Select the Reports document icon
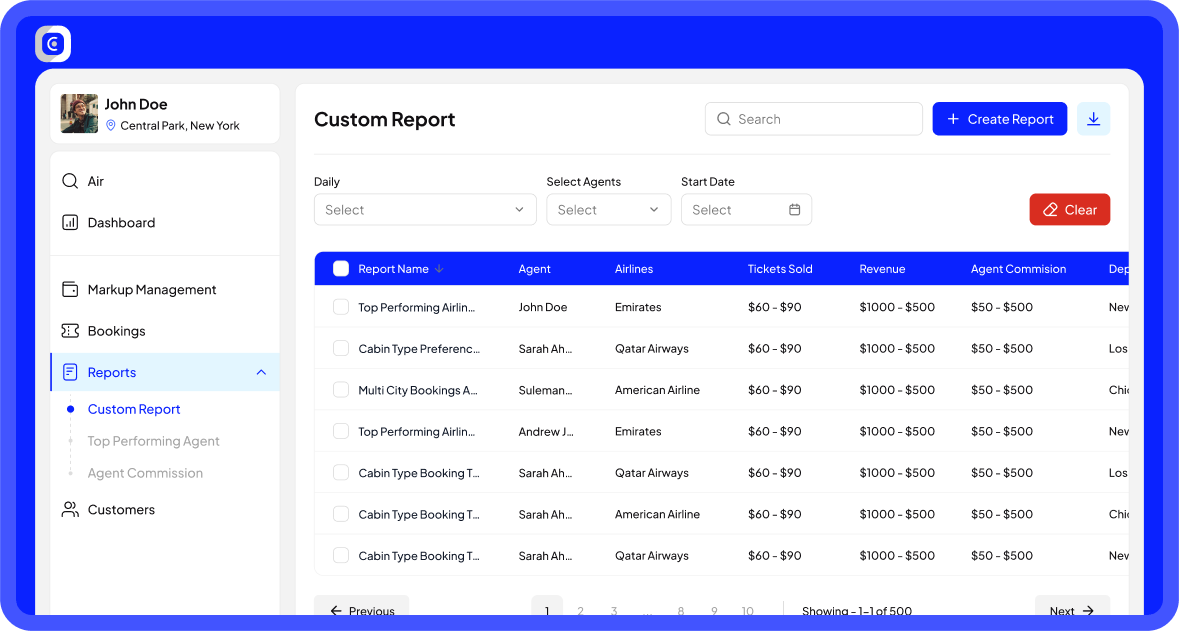 pyautogui.click(x=69, y=372)
